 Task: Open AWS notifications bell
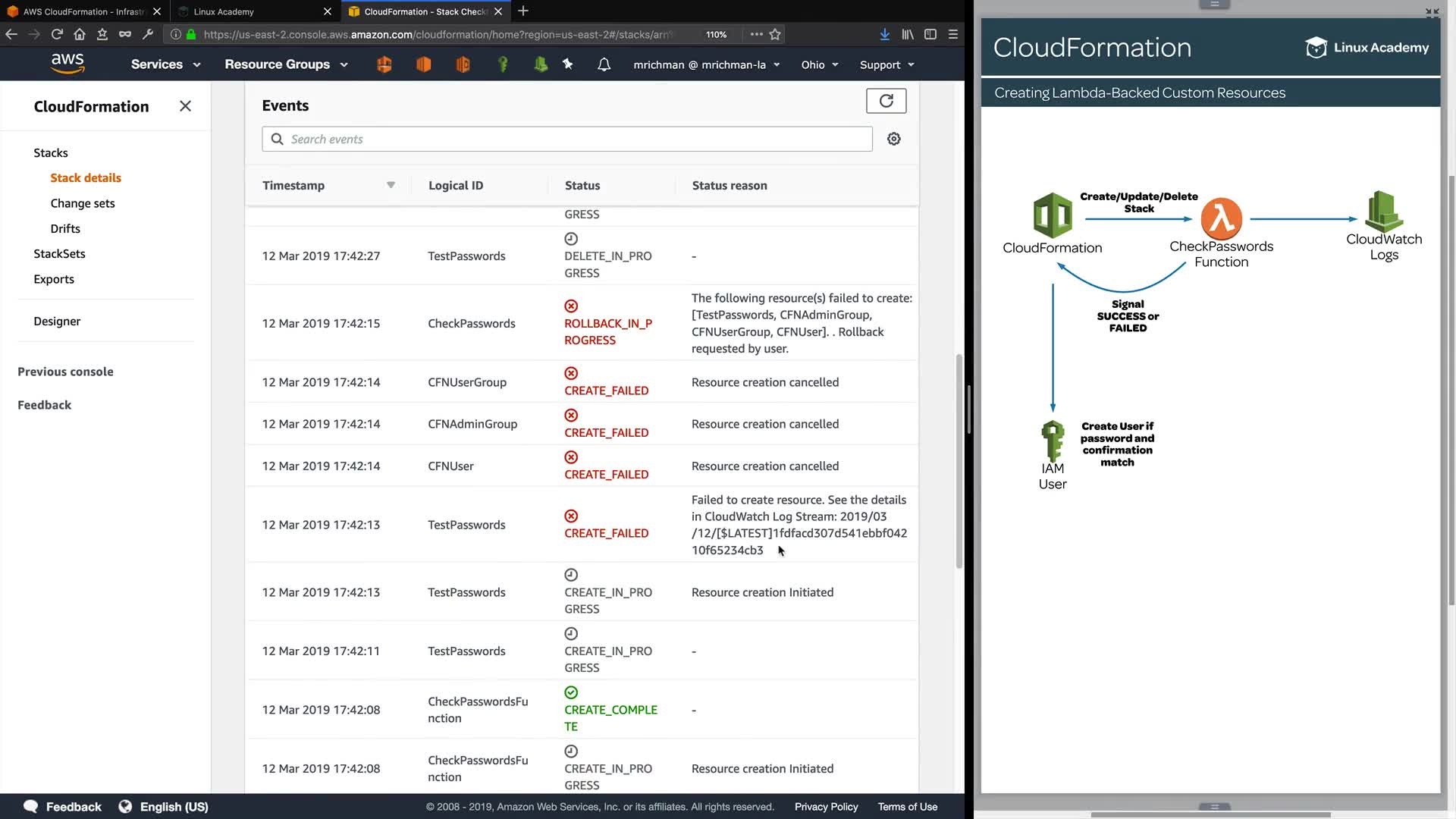click(x=604, y=64)
